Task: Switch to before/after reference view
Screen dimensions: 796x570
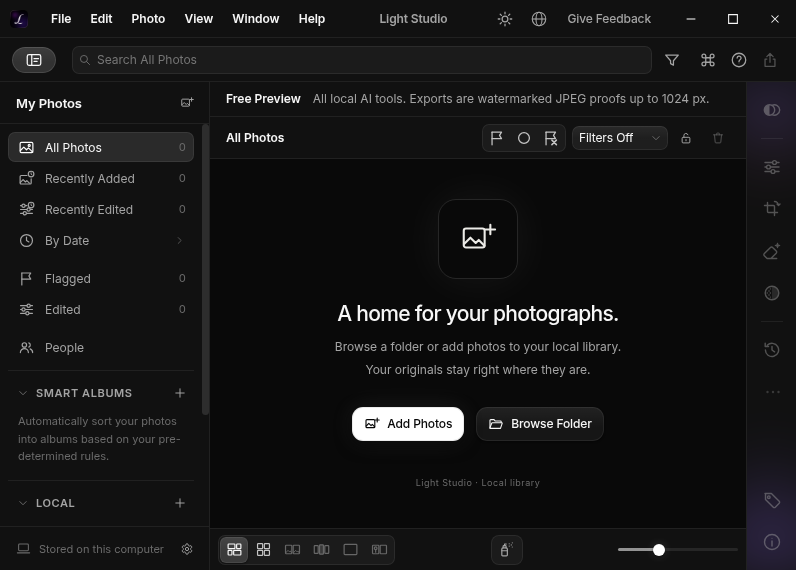Action: click(x=379, y=550)
